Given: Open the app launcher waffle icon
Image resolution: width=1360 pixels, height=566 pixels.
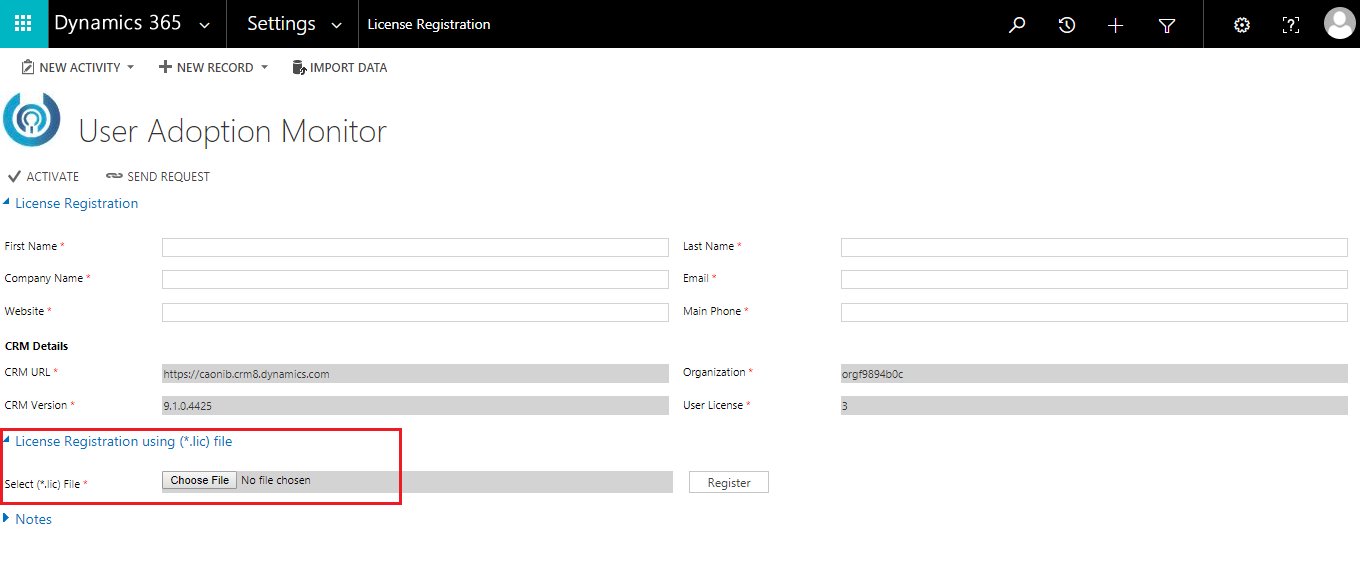Looking at the screenshot, I should pyautogui.click(x=24, y=24).
